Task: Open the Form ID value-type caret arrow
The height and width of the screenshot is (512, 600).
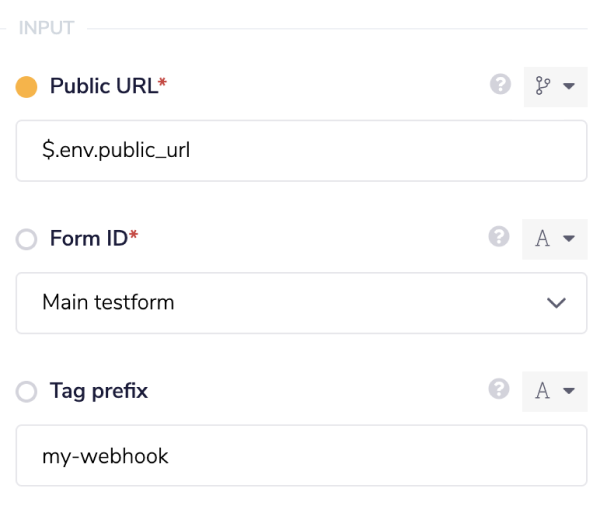Action: 569,239
